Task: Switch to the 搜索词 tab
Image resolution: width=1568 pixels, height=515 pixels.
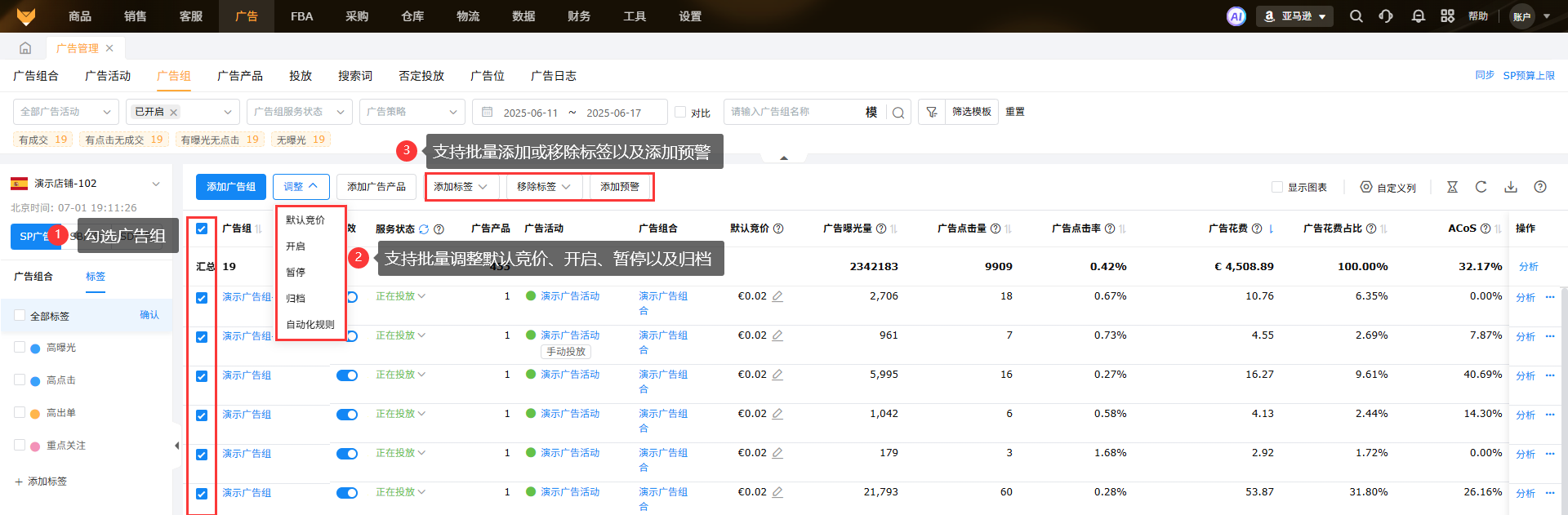Action: click(x=354, y=76)
